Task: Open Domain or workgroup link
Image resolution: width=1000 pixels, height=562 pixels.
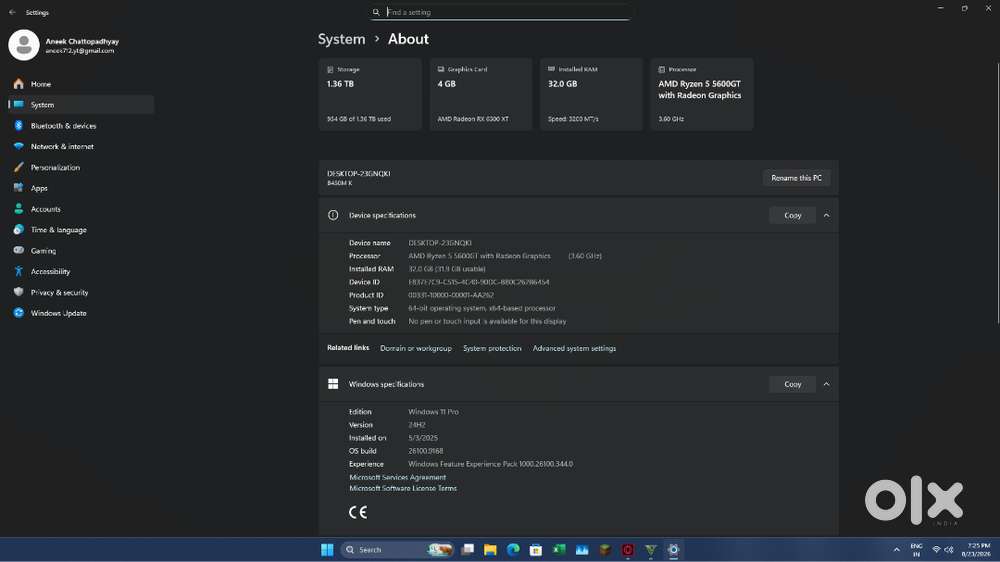Action: click(416, 348)
